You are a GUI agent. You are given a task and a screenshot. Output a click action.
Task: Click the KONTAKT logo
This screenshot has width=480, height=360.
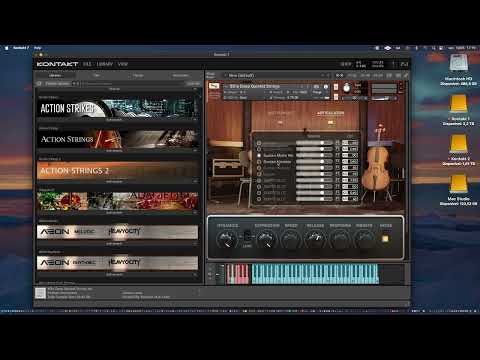coord(57,64)
